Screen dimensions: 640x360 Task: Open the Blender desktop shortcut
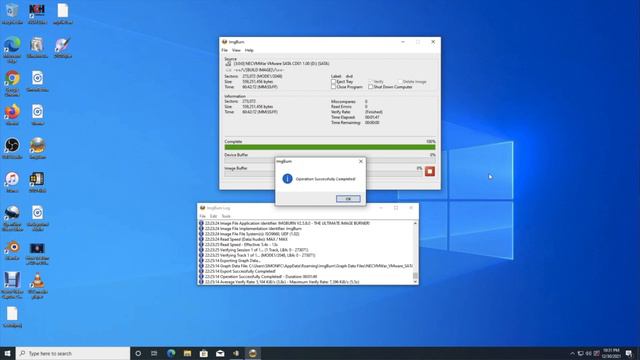click(12, 250)
